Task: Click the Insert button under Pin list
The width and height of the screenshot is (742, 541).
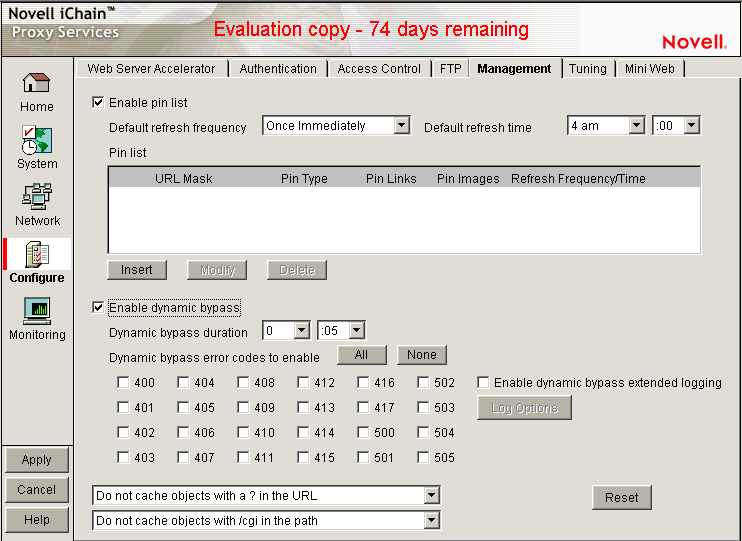Action: (x=137, y=270)
